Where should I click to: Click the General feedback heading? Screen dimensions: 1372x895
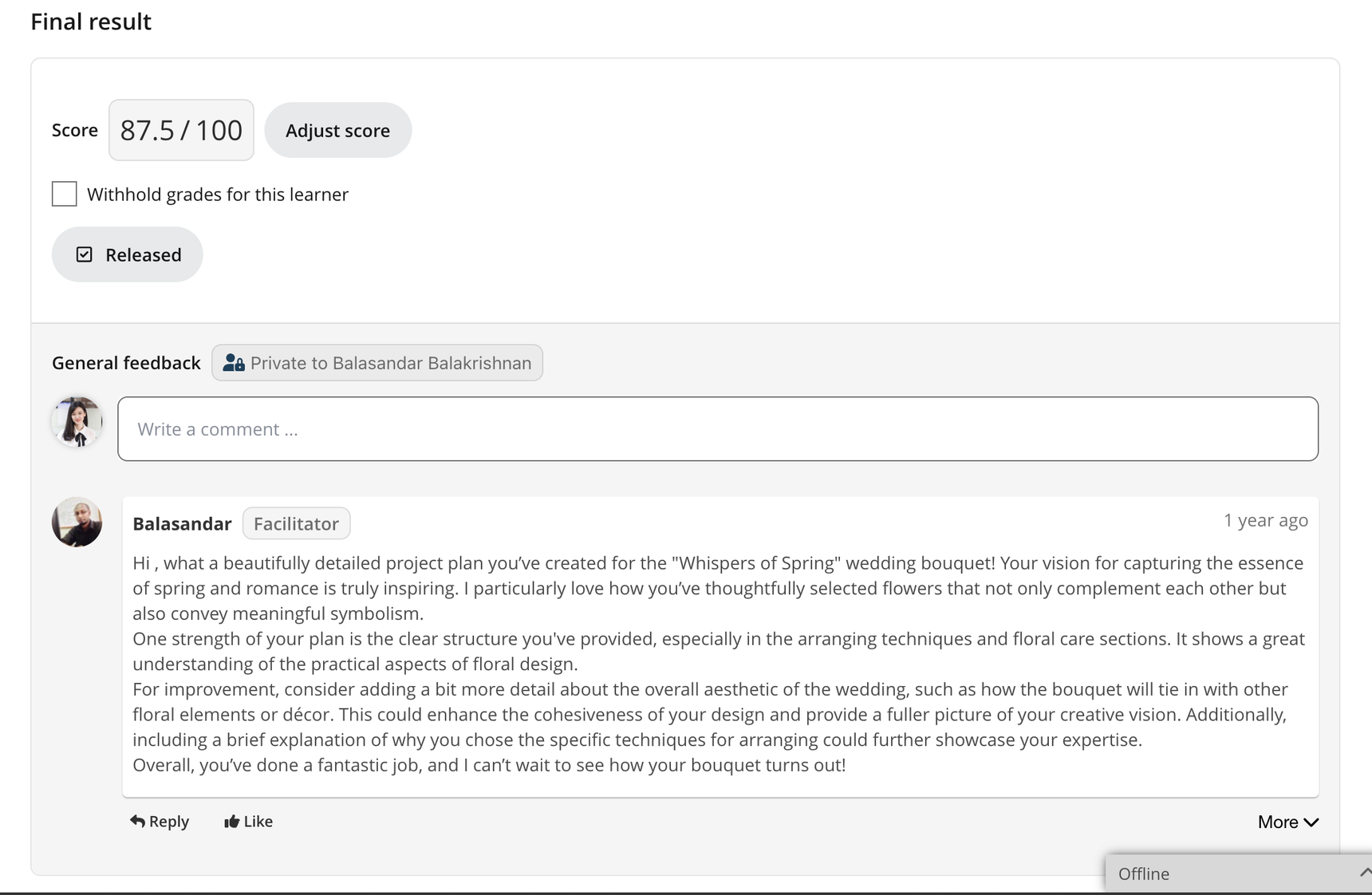coord(126,363)
